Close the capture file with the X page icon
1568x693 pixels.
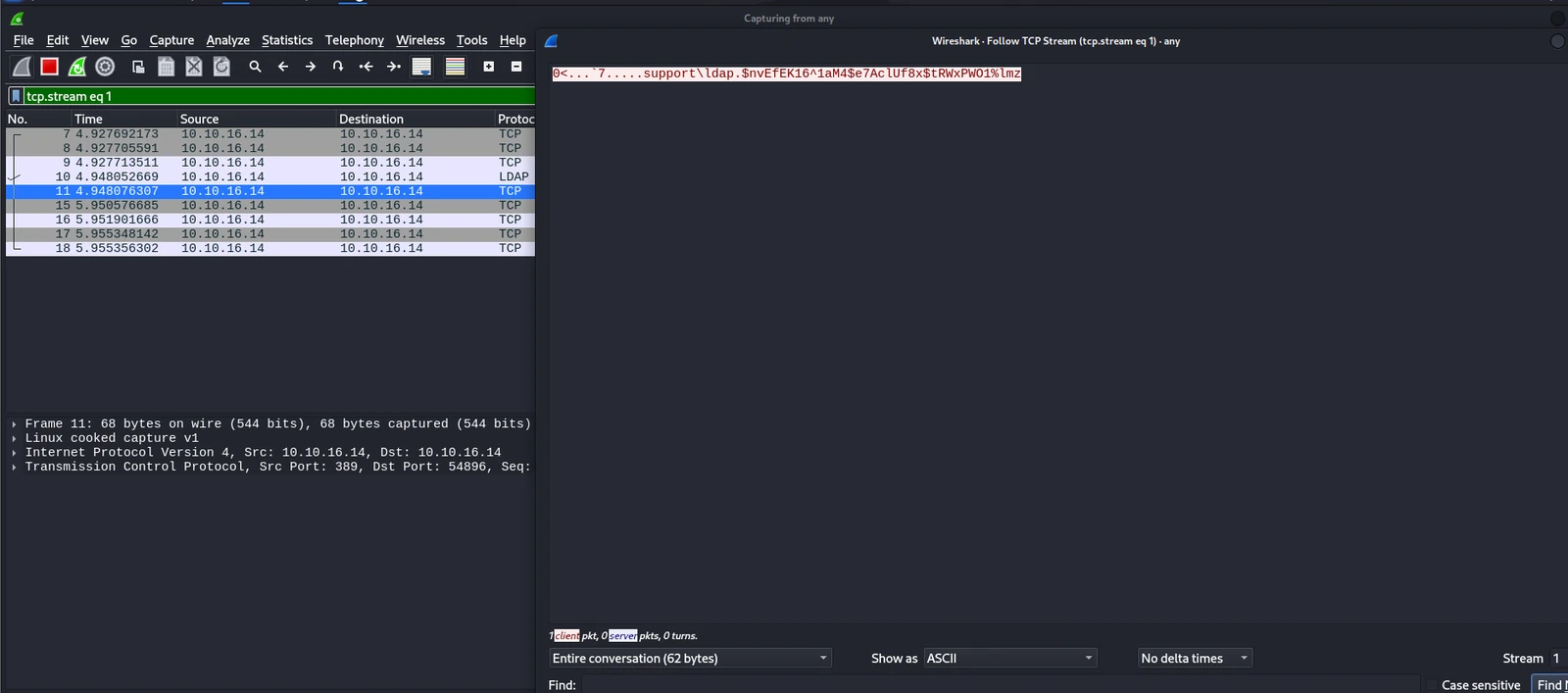[194, 67]
